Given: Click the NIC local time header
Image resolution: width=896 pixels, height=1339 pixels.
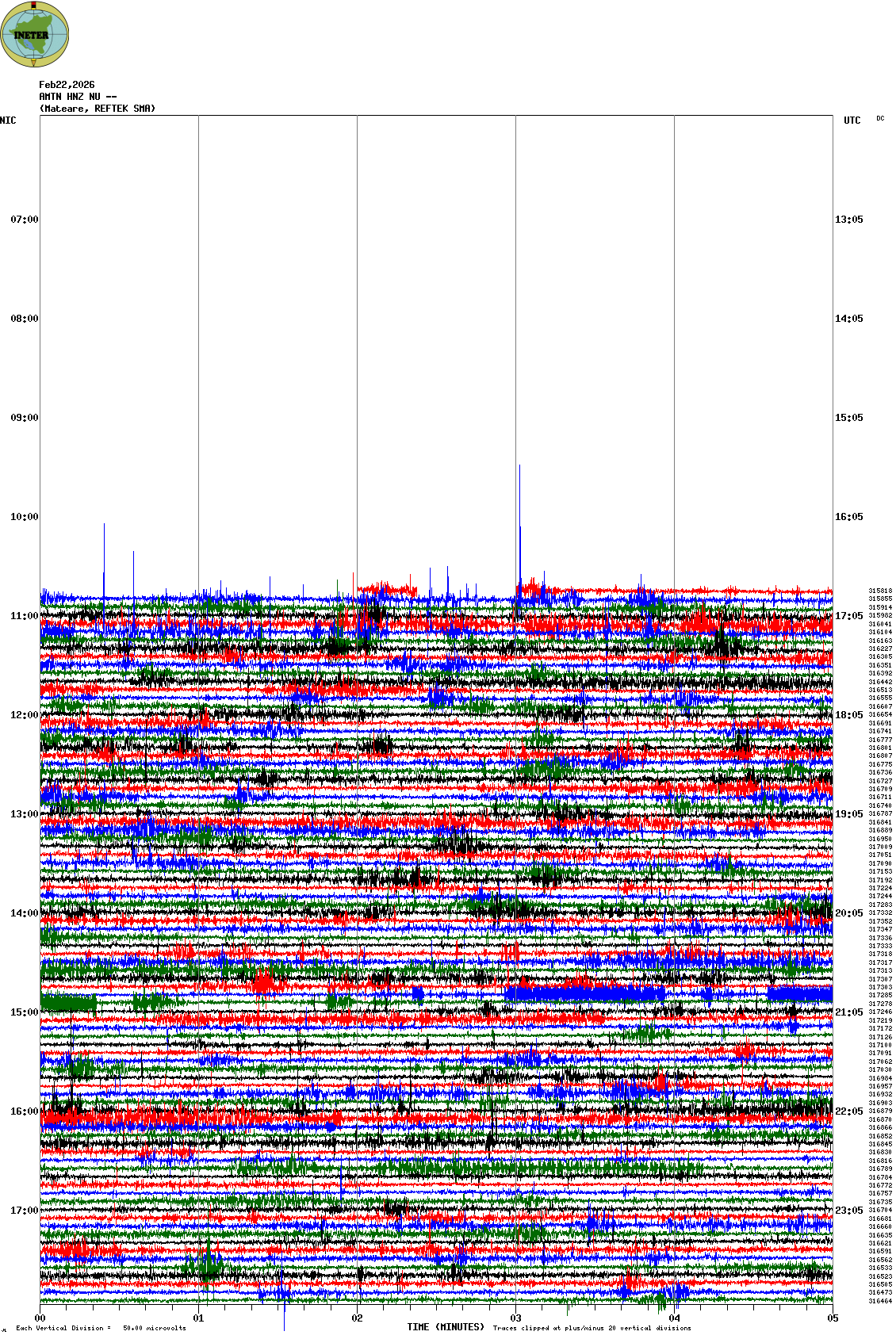Looking at the screenshot, I should pos(8,121).
